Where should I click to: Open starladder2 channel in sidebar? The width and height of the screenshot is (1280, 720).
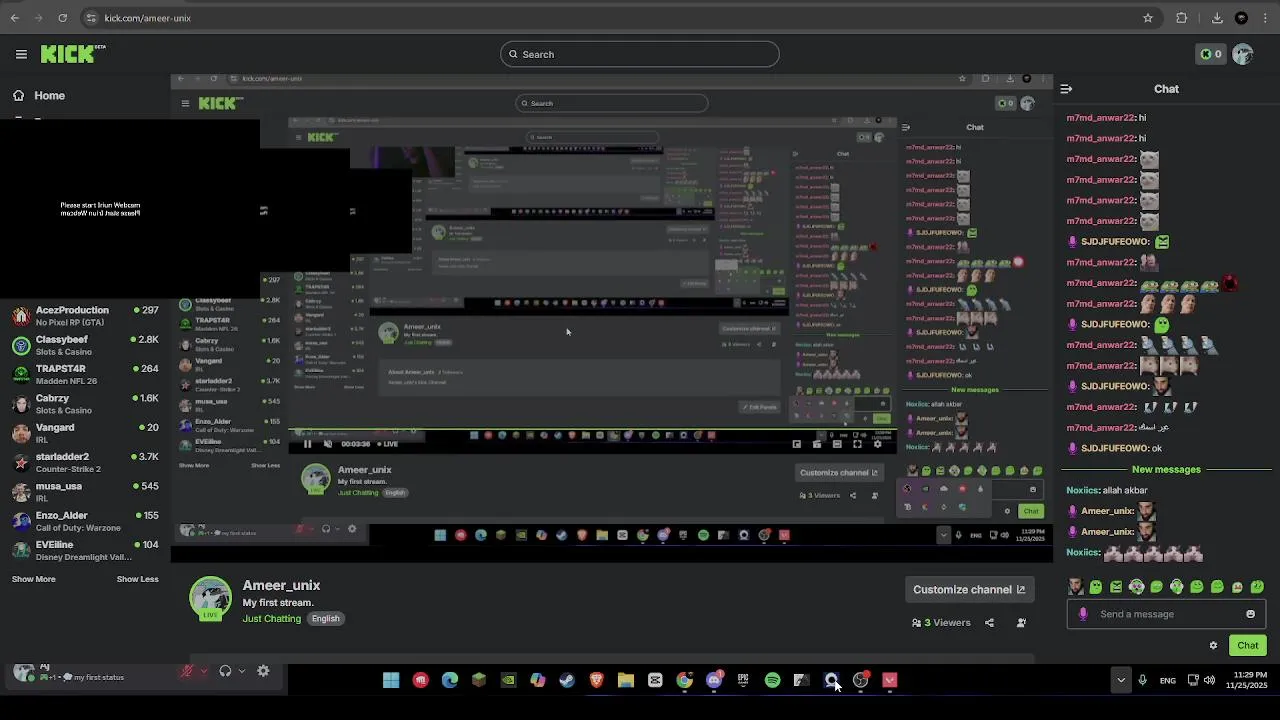coord(85,463)
